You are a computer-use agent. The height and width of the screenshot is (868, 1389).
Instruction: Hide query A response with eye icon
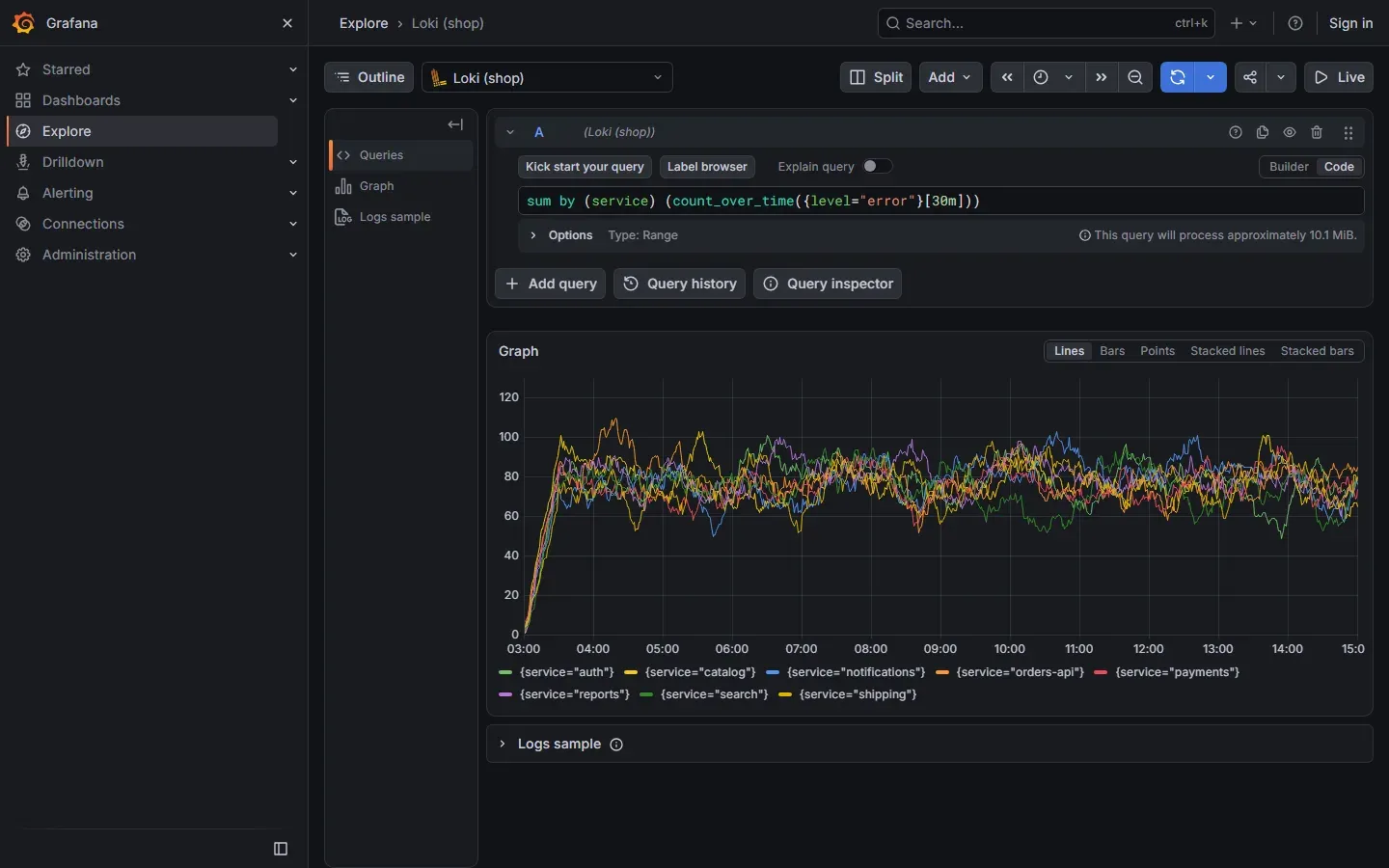click(x=1290, y=132)
